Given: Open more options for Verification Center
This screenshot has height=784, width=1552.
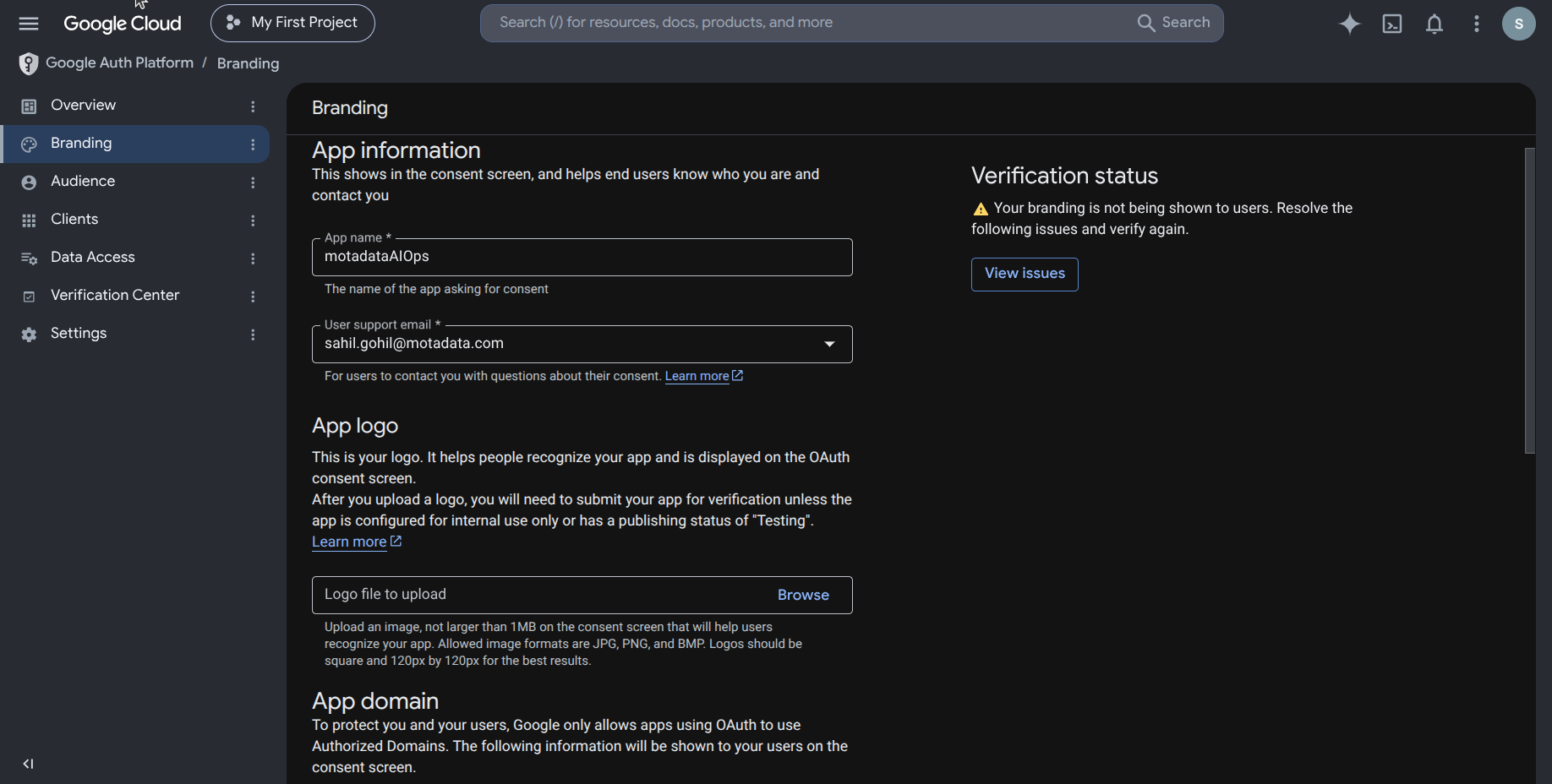Looking at the screenshot, I should coord(253,297).
